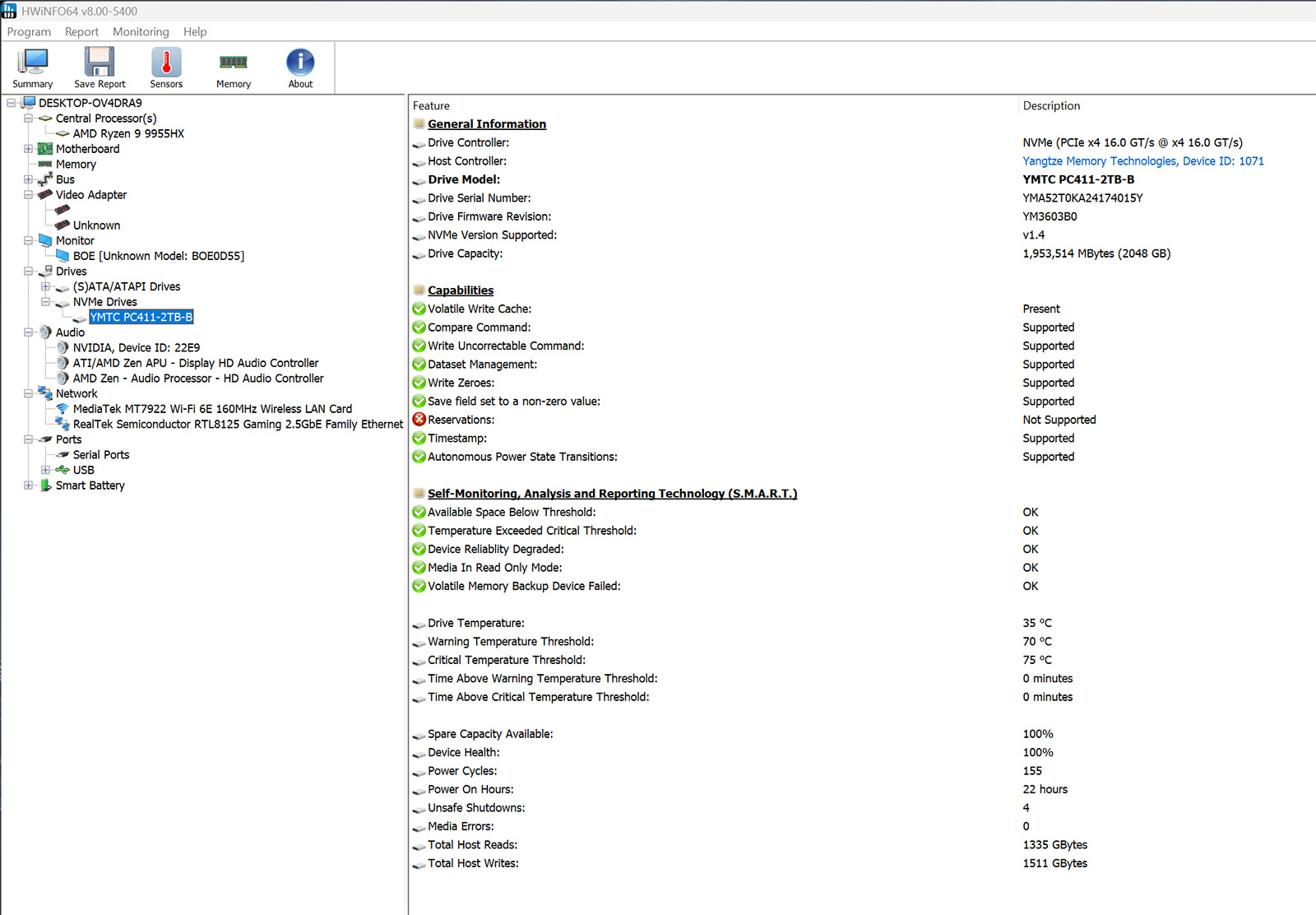Viewport: 1316px width, 915px height.
Task: Click the BOE monitor item icon
Action: coord(63,256)
